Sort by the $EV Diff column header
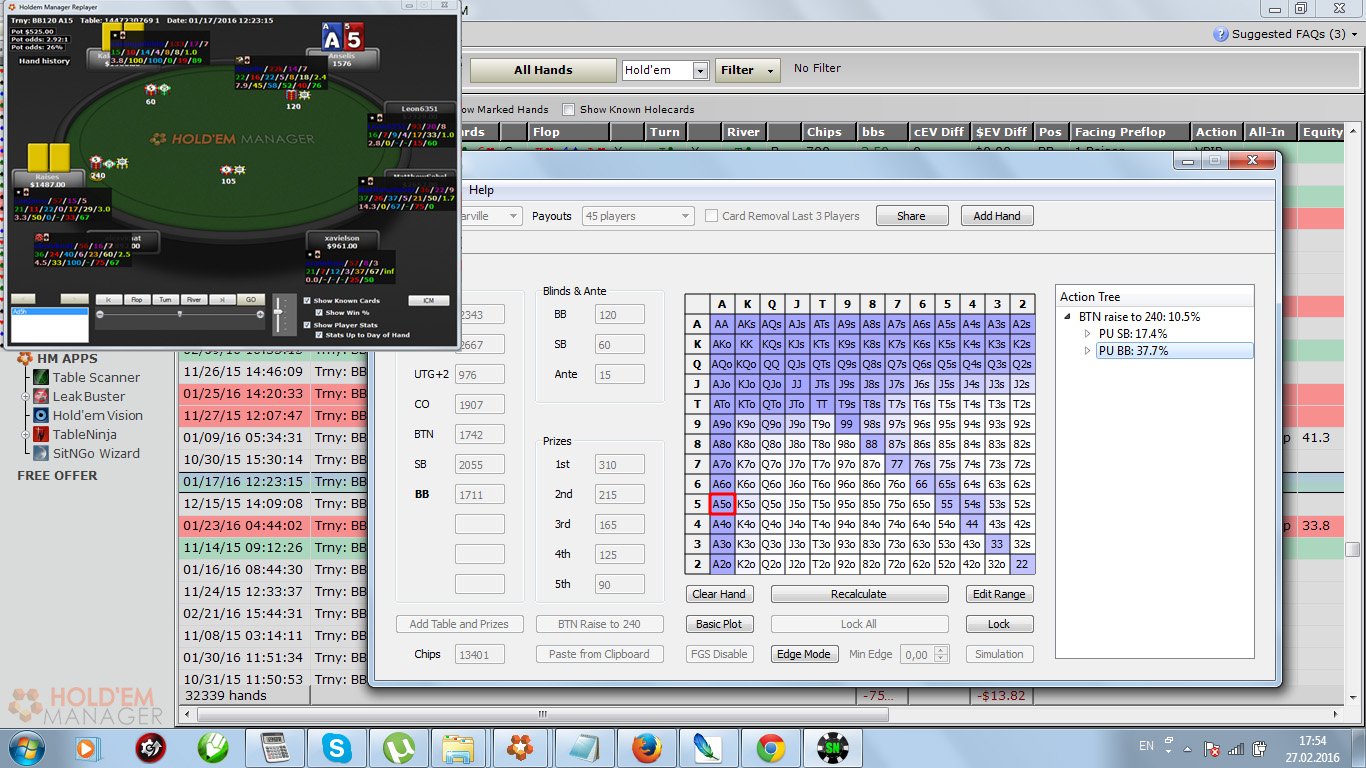The image size is (1366, 768). pos(1000,132)
